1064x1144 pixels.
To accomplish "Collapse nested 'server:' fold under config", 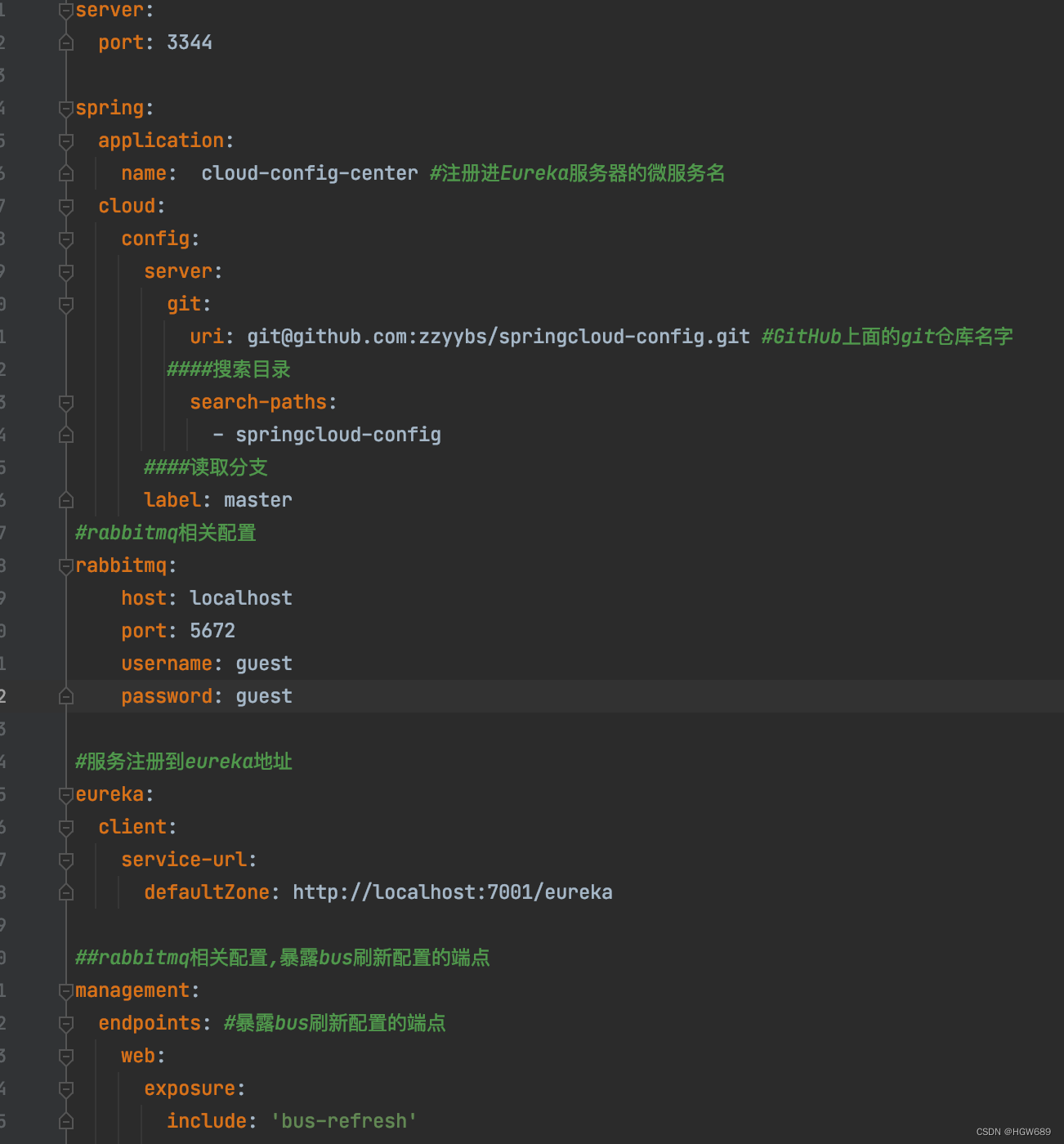I will click(x=66, y=272).
